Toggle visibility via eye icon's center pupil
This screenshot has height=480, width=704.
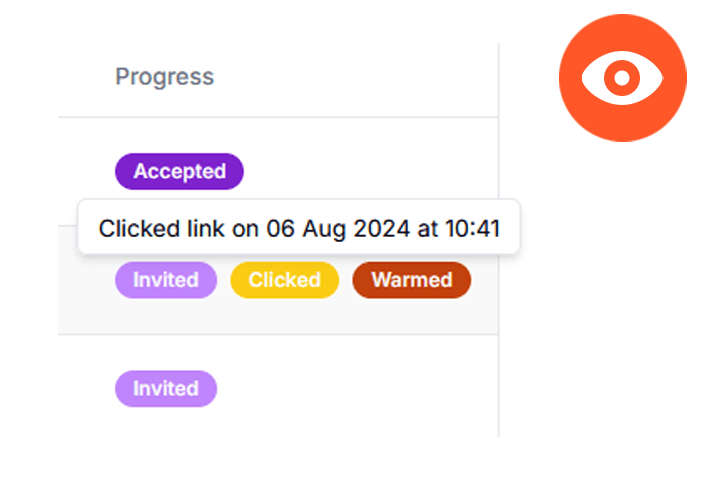pyautogui.click(x=622, y=78)
